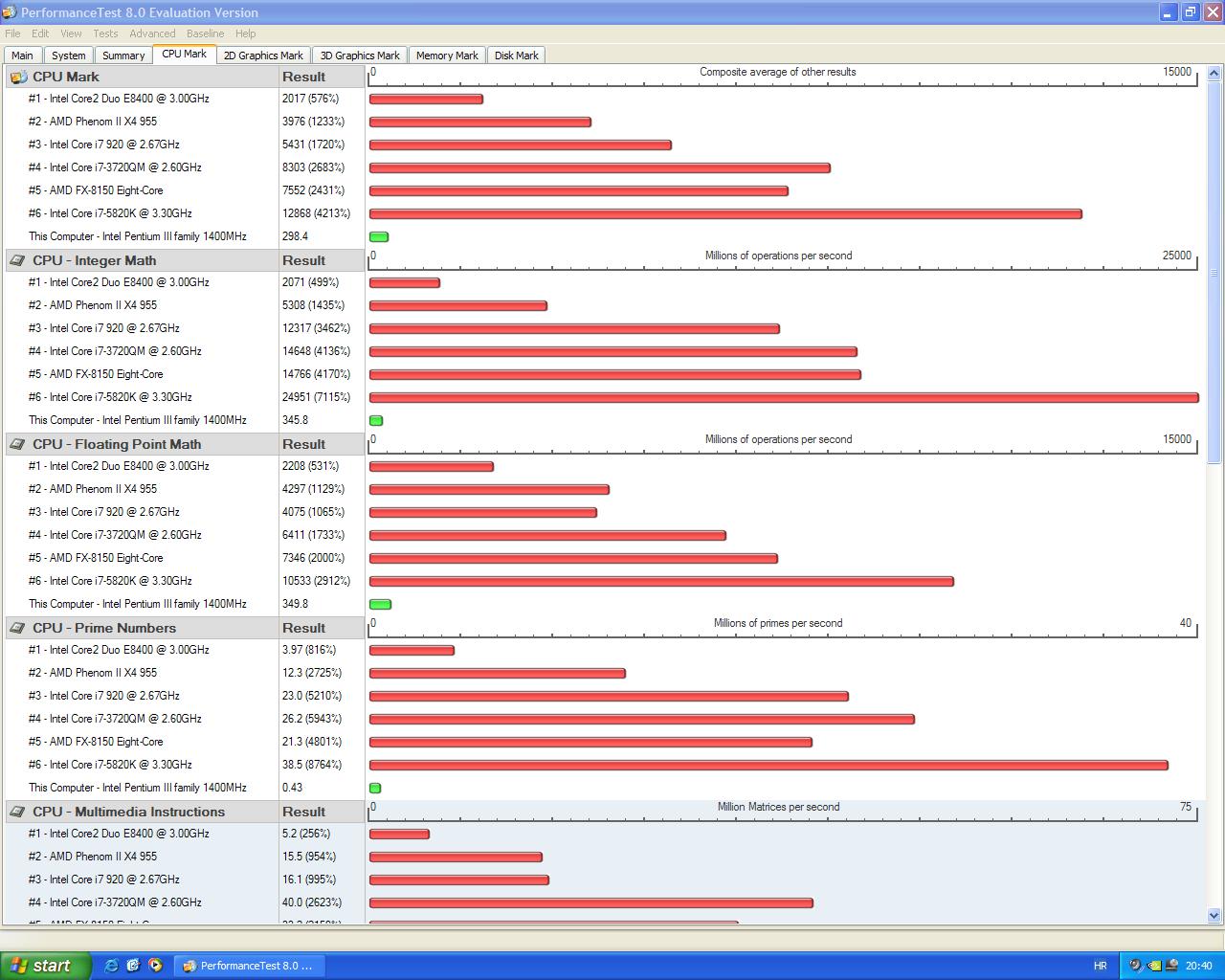Click PerformanceTest 8.0 taskbar button
Viewport: 1225px width, 980px height.
[249, 966]
